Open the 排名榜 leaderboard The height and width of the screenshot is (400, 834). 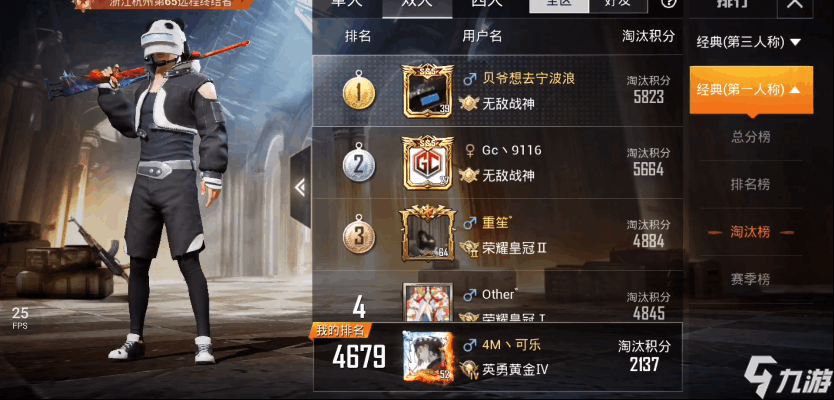tap(751, 185)
